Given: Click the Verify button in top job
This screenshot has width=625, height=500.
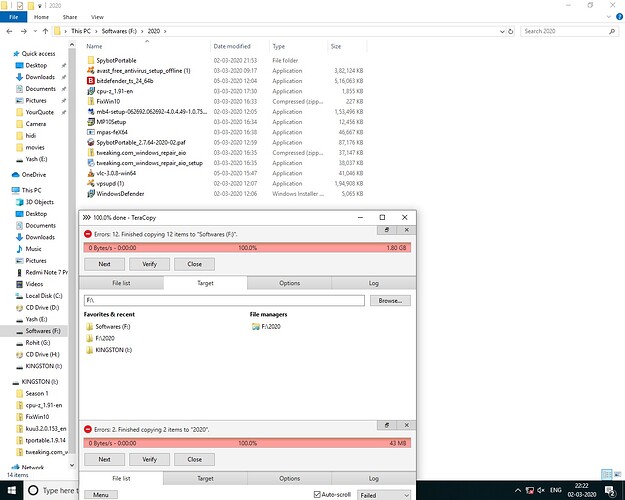Looking at the screenshot, I should [150, 264].
